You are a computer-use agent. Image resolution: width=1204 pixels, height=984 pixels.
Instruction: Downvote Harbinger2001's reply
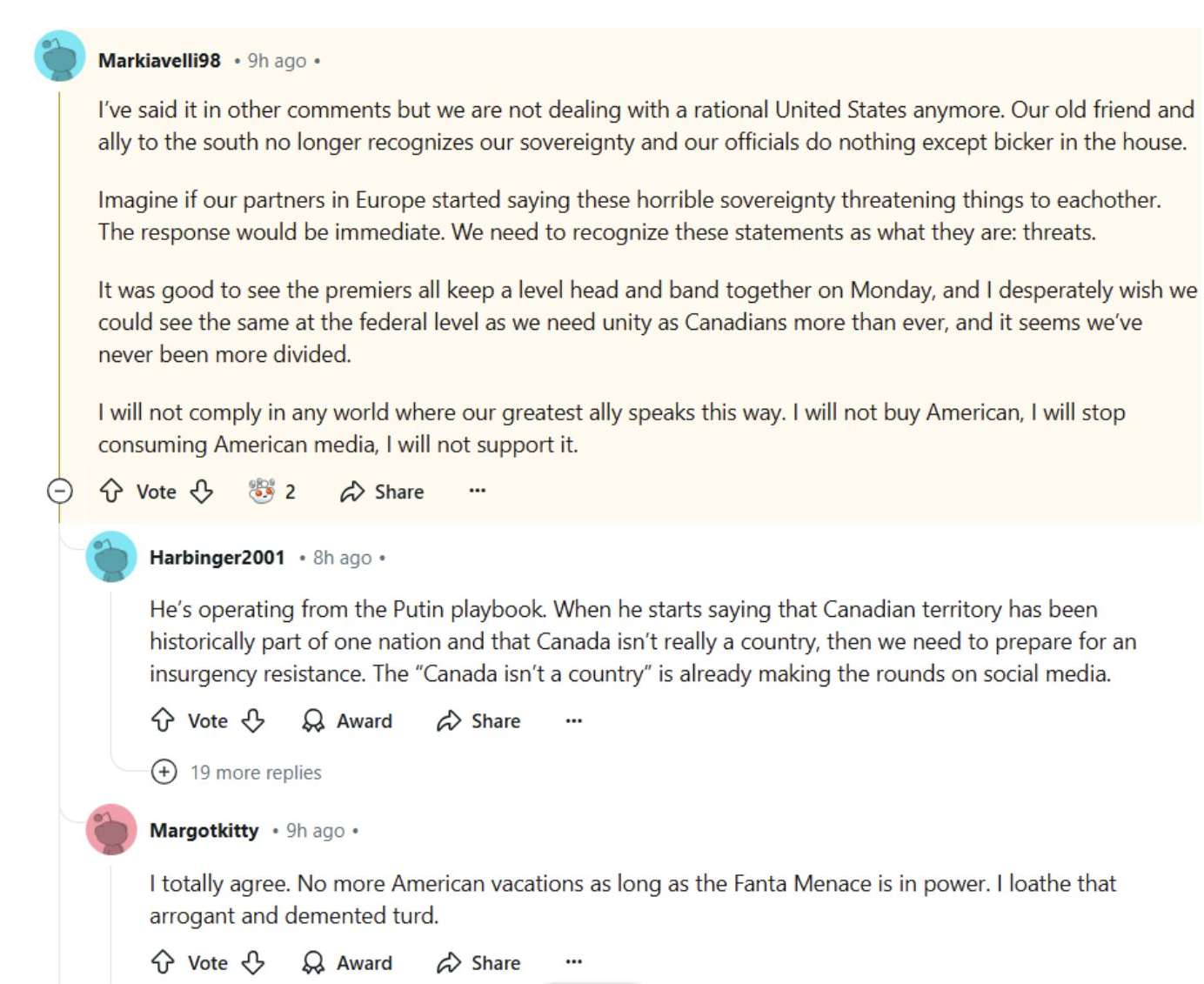(253, 720)
